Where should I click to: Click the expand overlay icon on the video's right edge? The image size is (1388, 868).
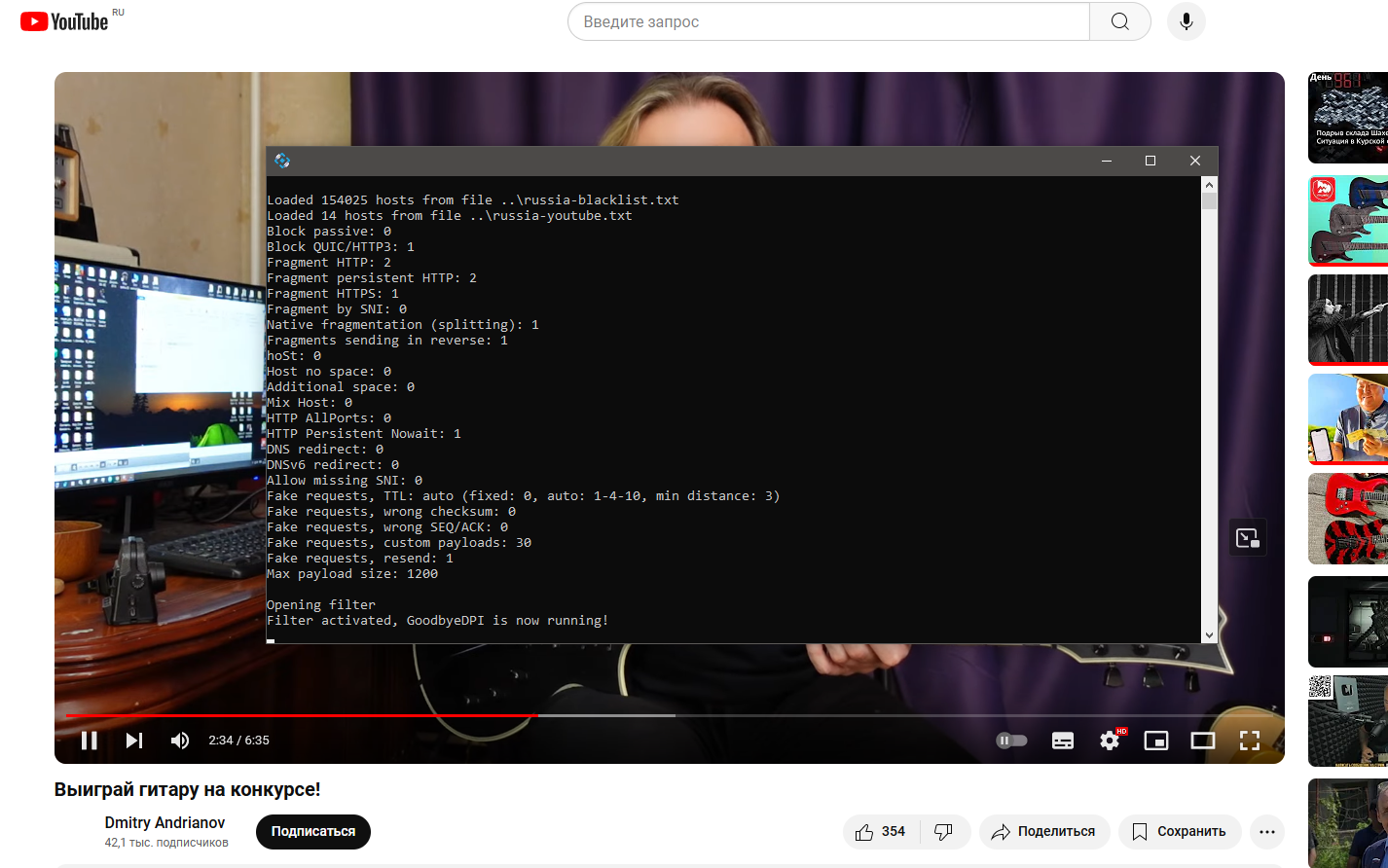click(1248, 537)
